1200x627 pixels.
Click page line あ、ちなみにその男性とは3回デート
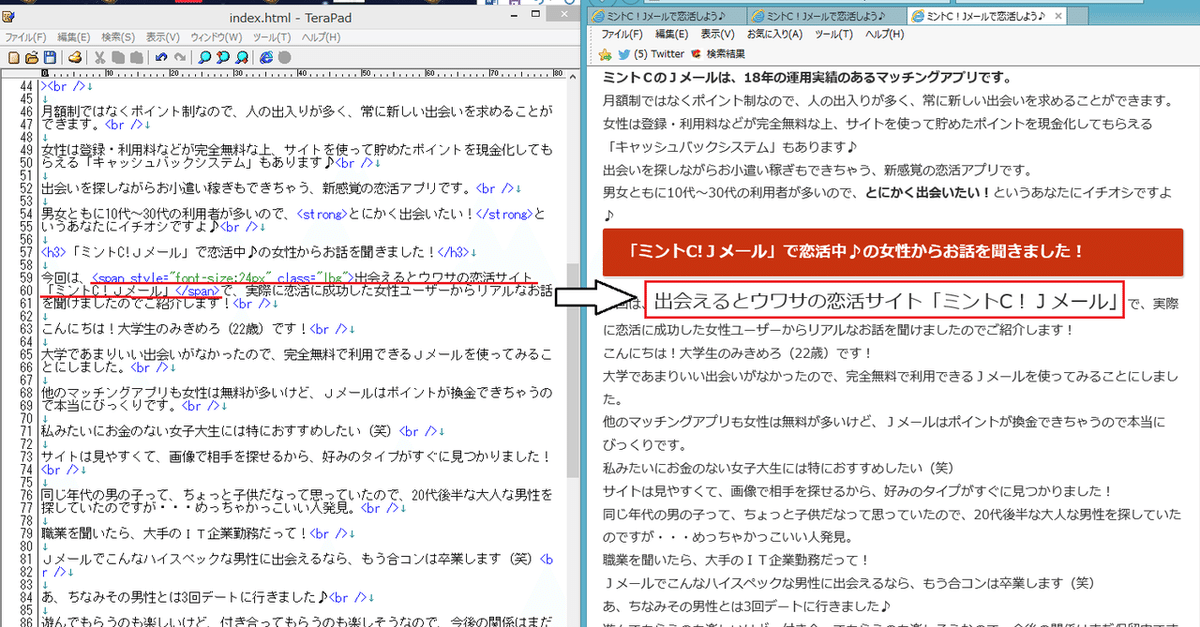pos(745,604)
